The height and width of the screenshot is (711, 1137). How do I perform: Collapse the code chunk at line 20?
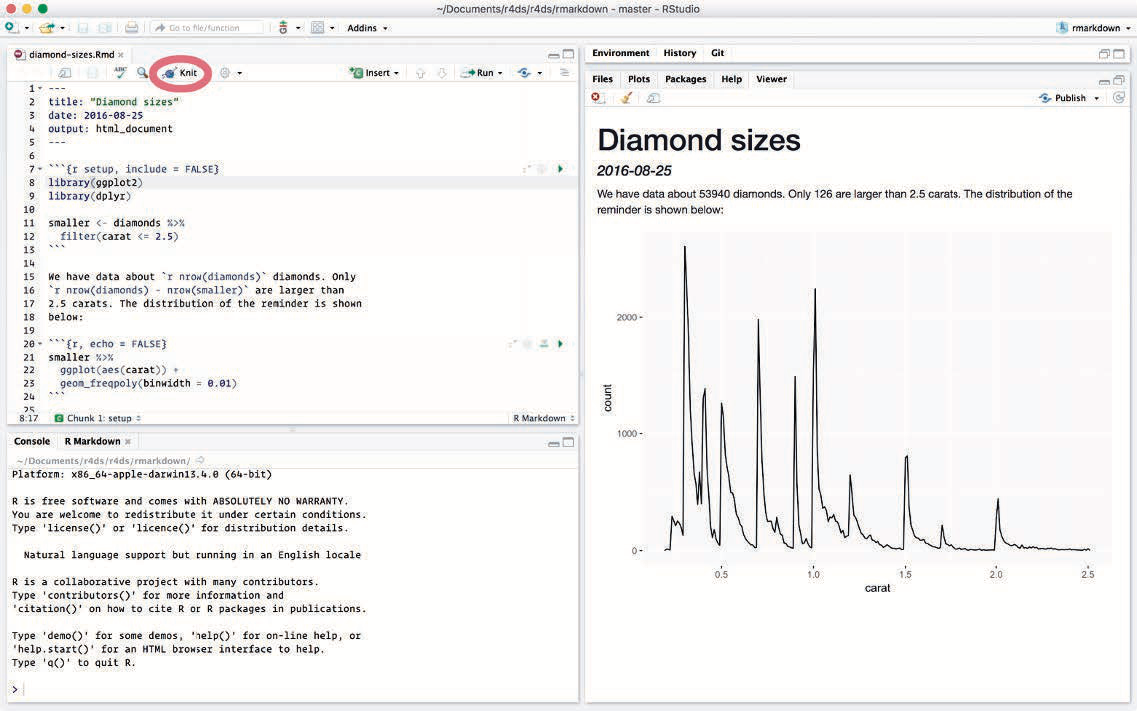coord(39,344)
